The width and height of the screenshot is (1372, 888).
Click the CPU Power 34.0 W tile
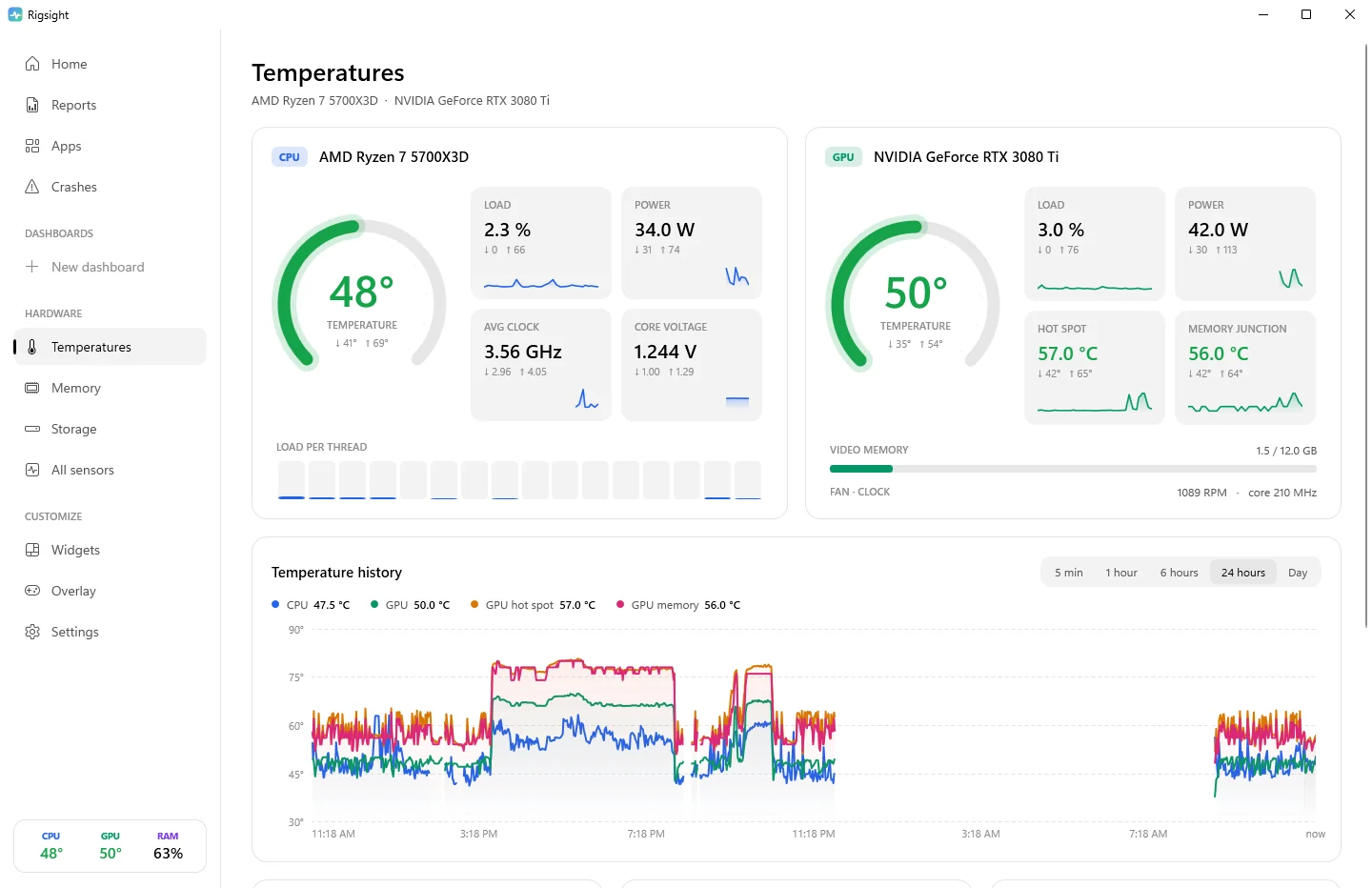(x=692, y=243)
